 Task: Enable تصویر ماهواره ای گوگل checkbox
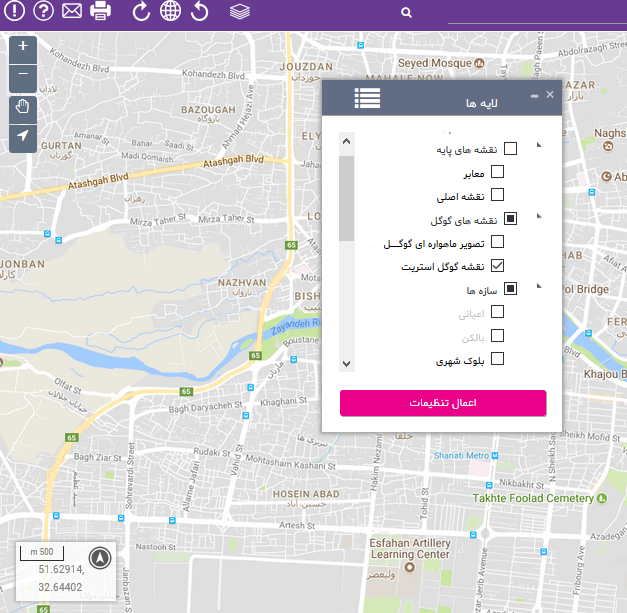point(497,242)
